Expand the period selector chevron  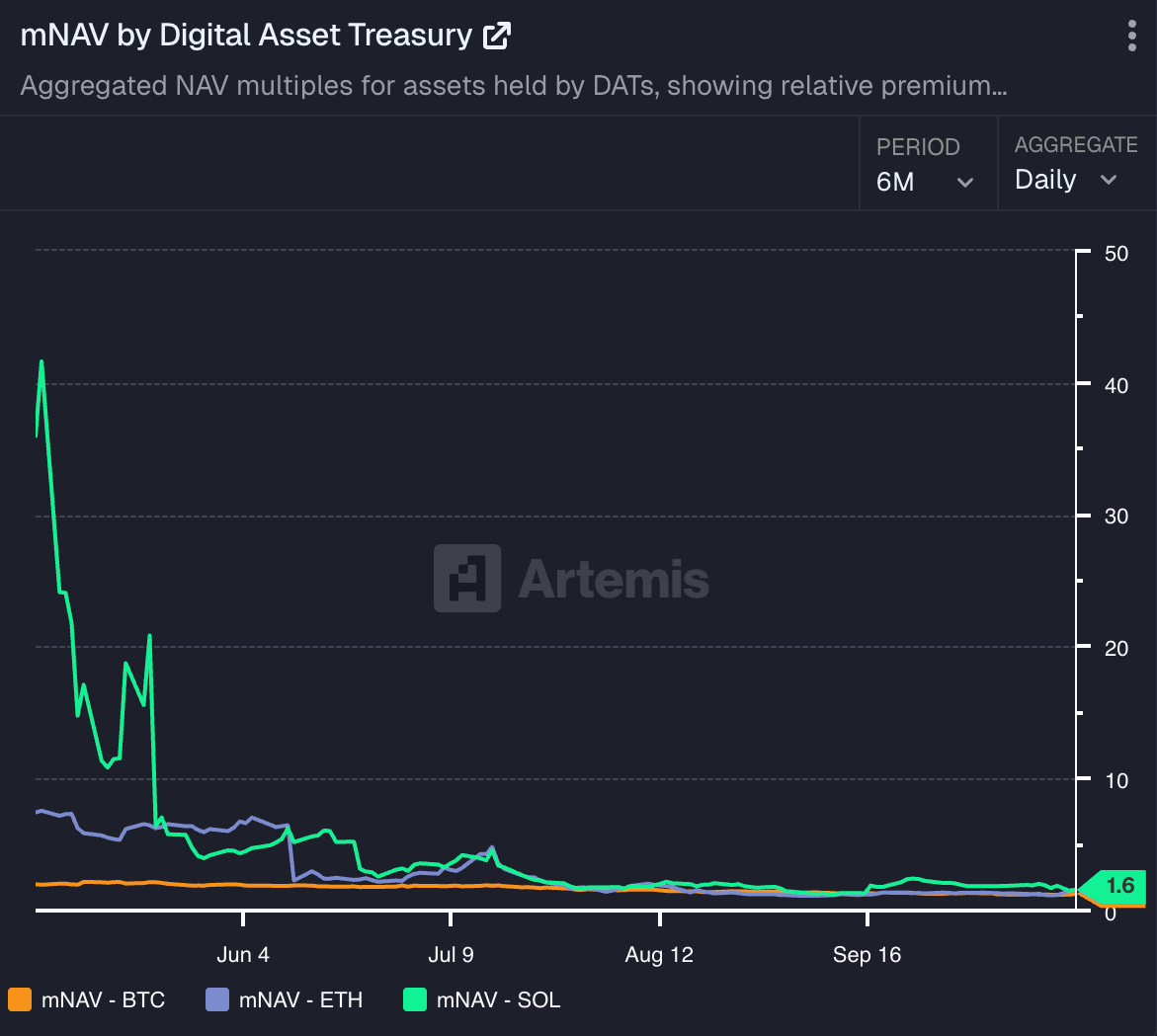click(965, 183)
